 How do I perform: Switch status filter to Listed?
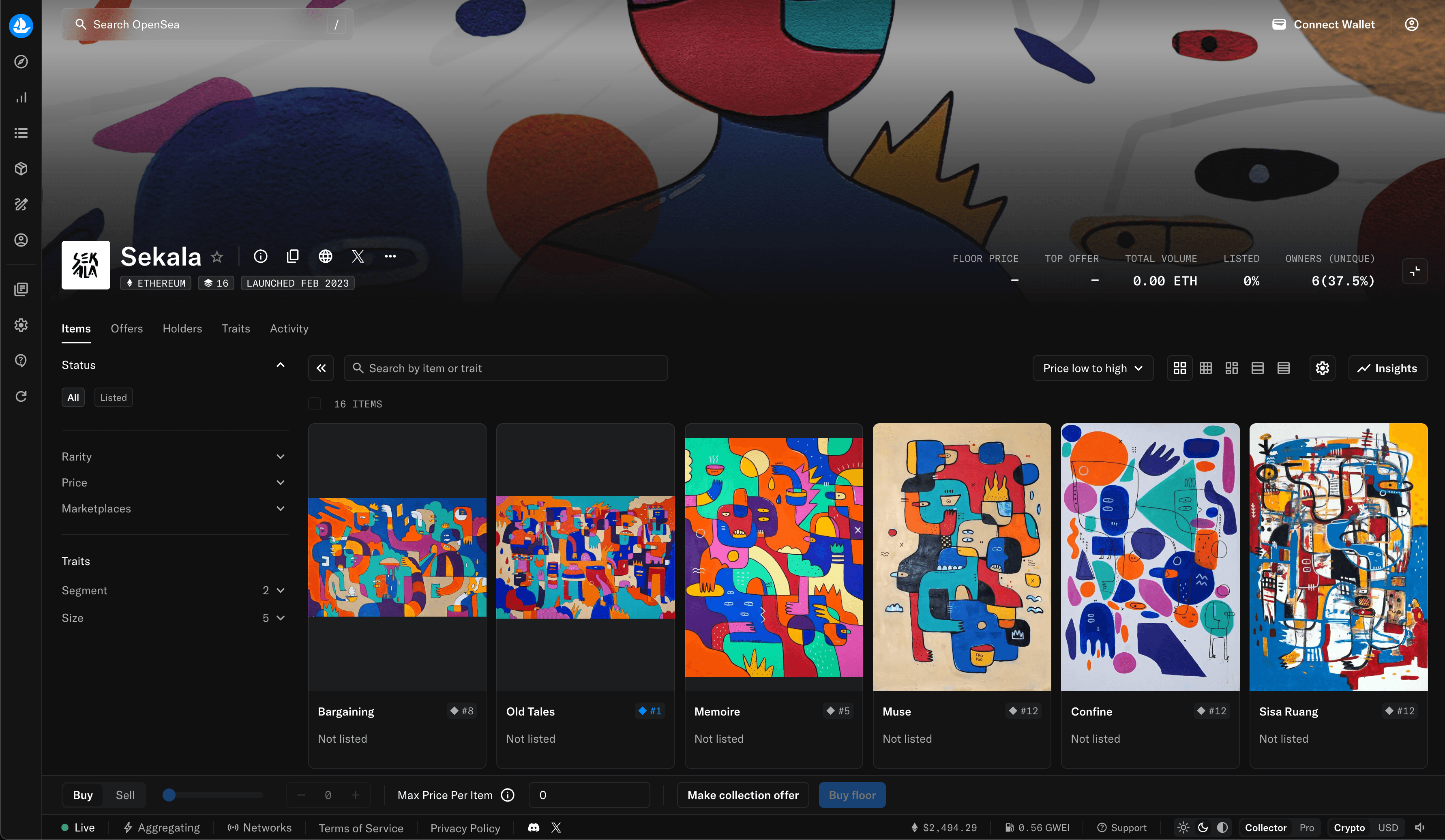[x=113, y=397]
